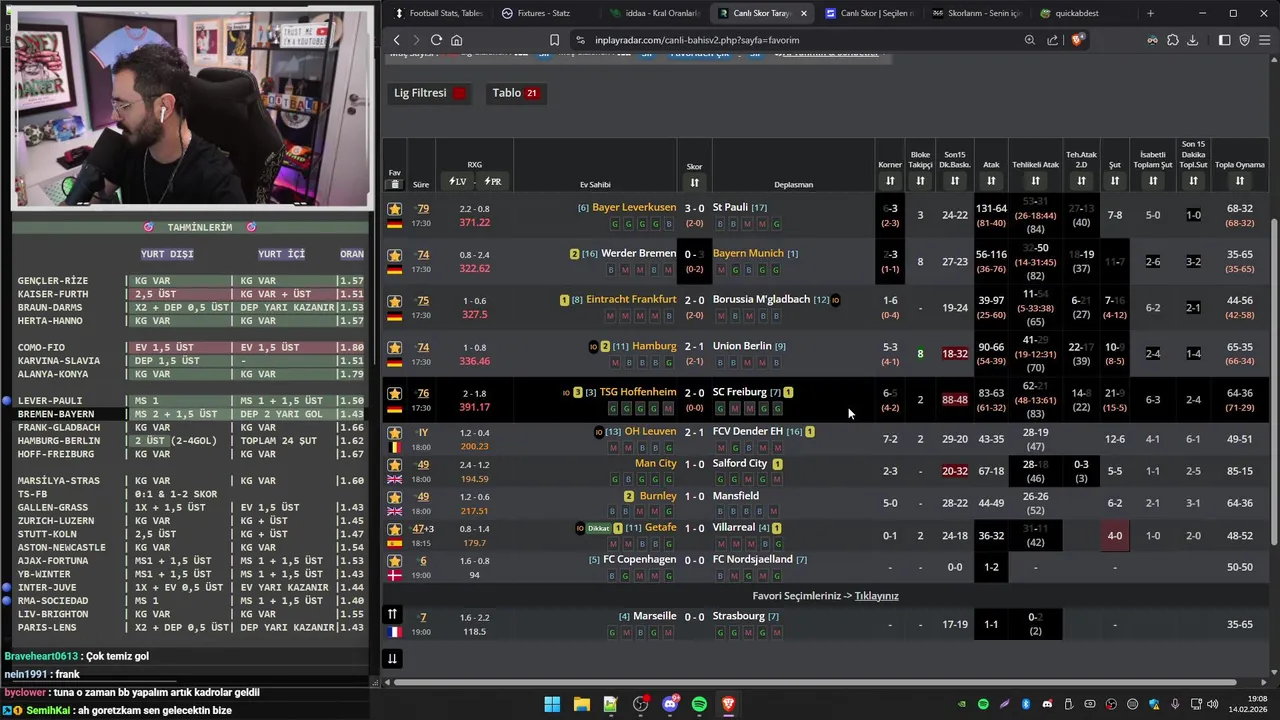Open zoom magnifier icon in address bar
The height and width of the screenshot is (720, 1280).
[x=1030, y=40]
